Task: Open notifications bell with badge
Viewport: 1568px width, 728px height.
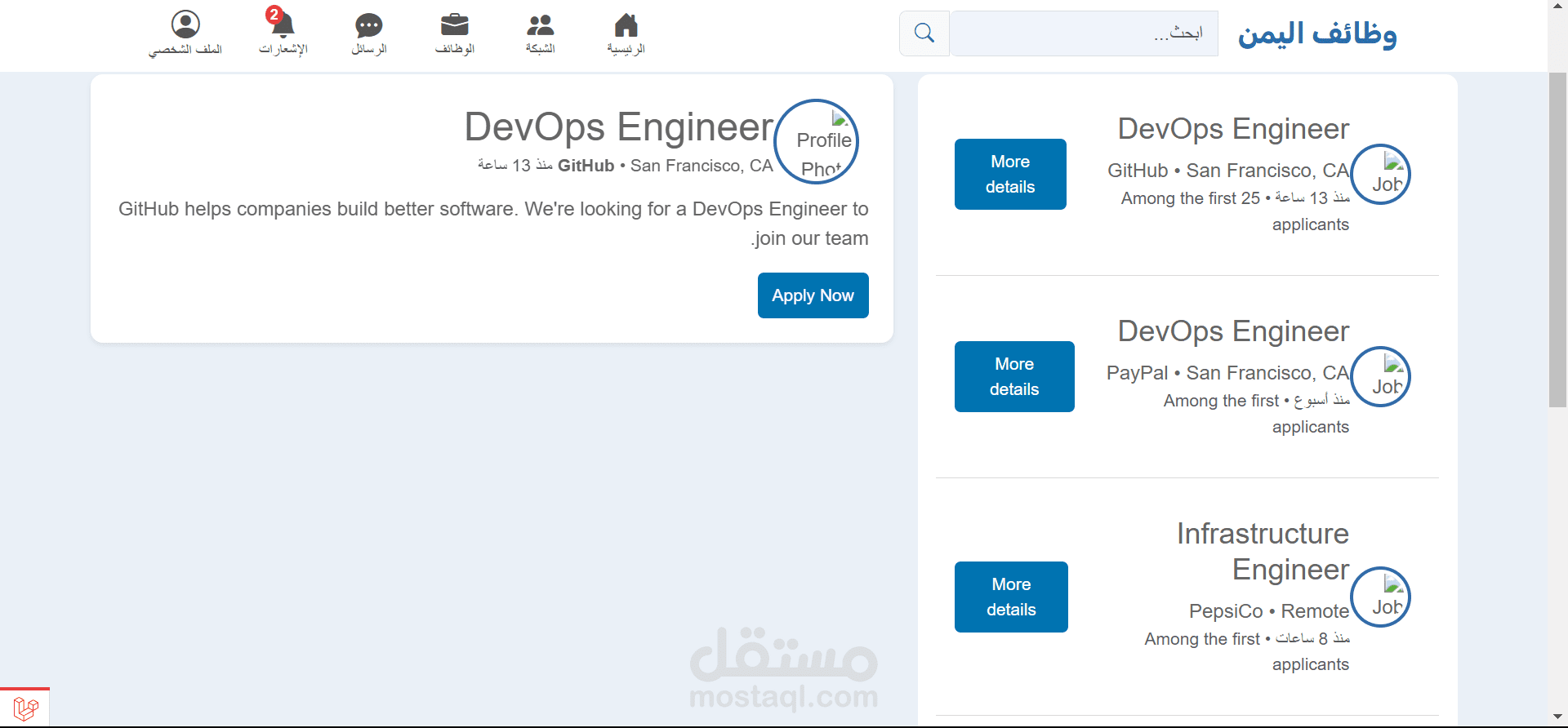Action: [283, 25]
